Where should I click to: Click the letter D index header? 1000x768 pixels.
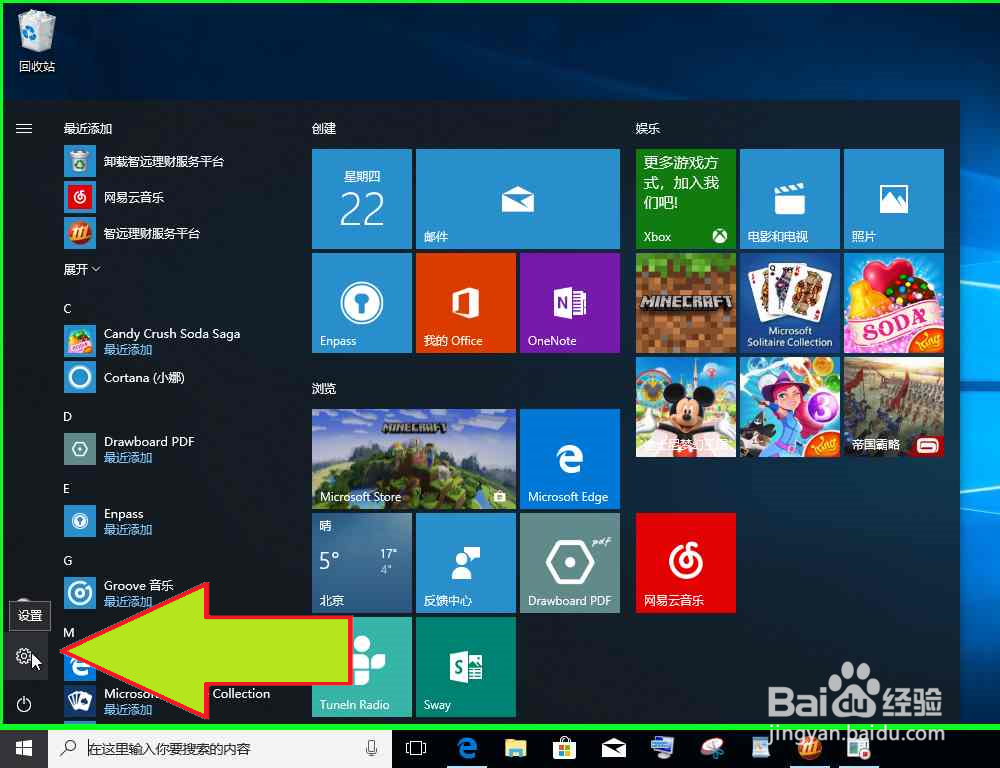(x=68, y=417)
